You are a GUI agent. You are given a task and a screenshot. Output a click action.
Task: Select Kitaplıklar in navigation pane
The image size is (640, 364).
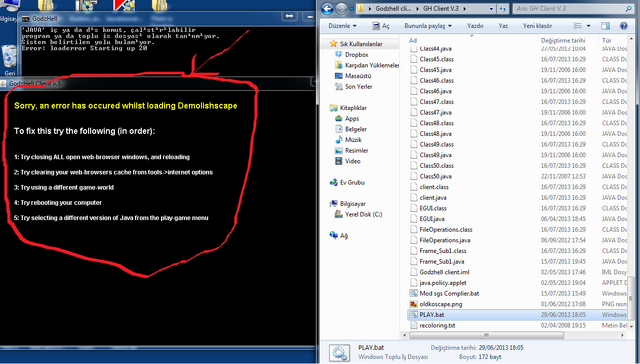pyautogui.click(x=353, y=108)
